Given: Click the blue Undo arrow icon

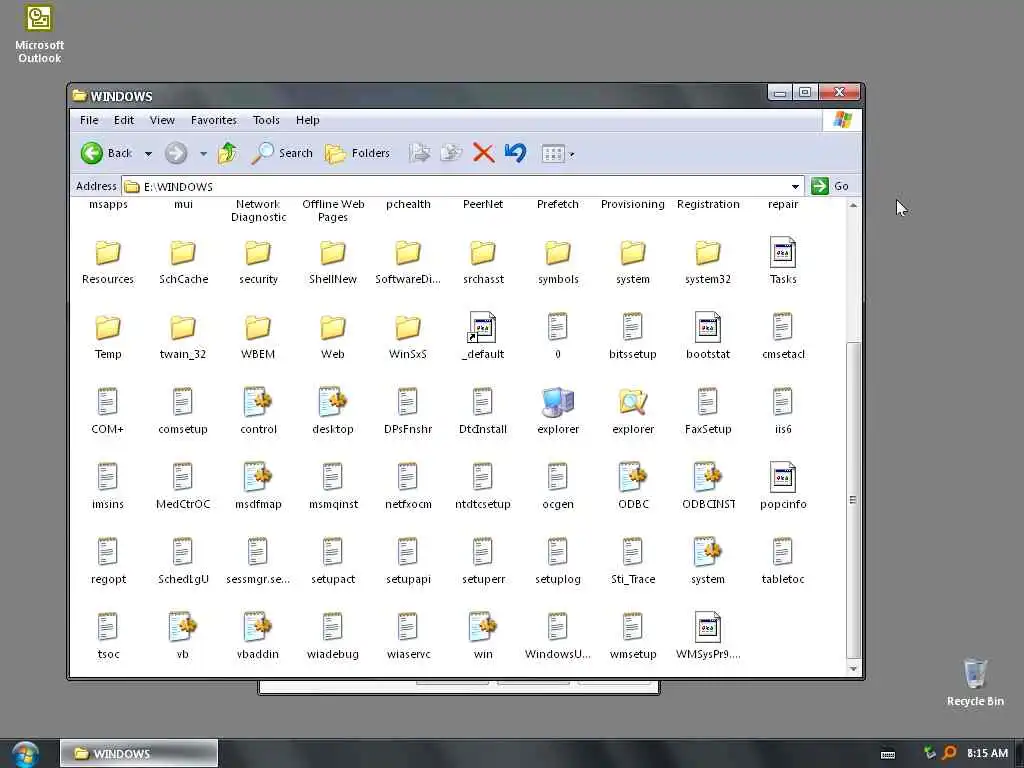Looking at the screenshot, I should pyautogui.click(x=515, y=153).
